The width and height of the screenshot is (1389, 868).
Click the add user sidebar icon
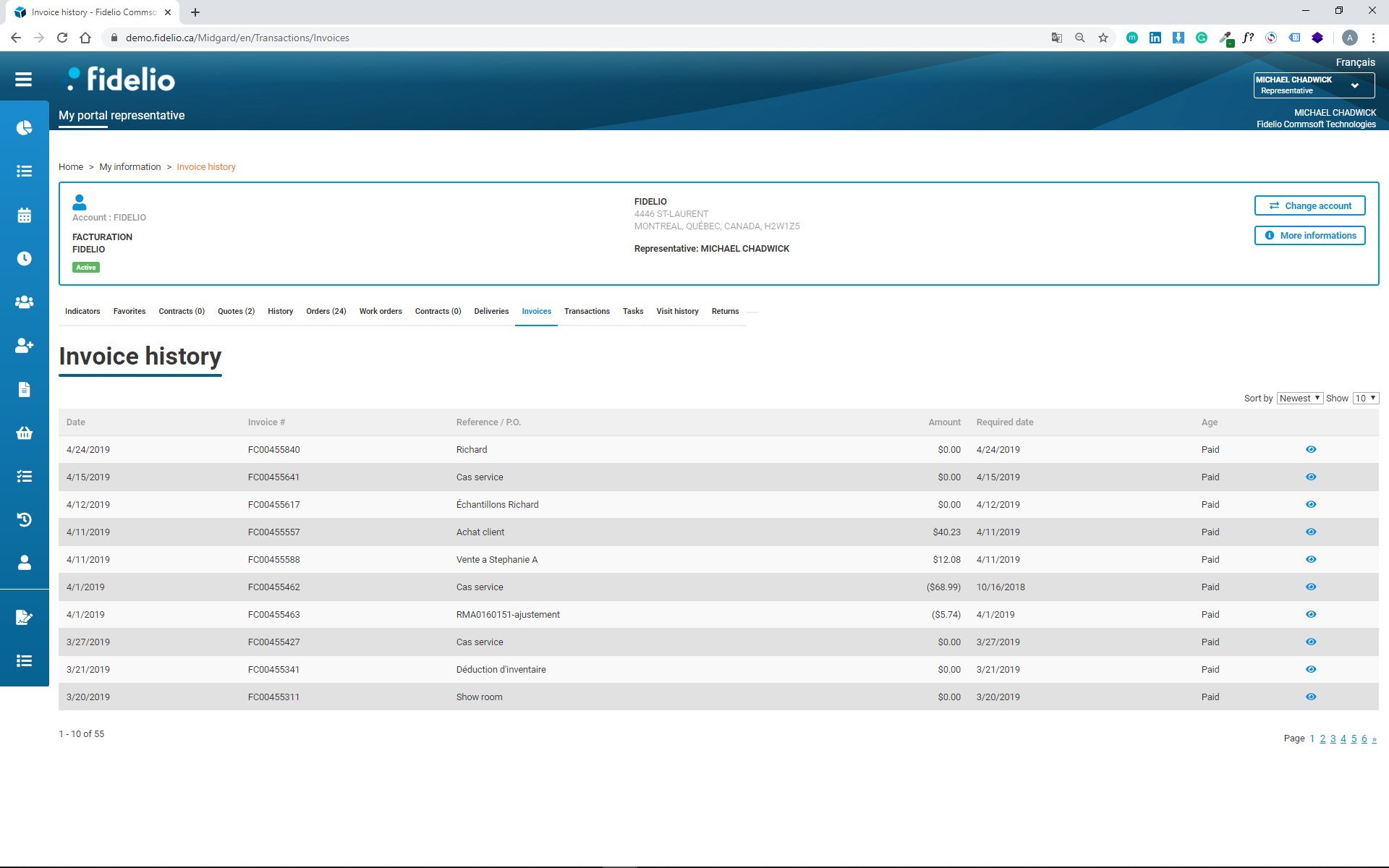[x=24, y=346]
